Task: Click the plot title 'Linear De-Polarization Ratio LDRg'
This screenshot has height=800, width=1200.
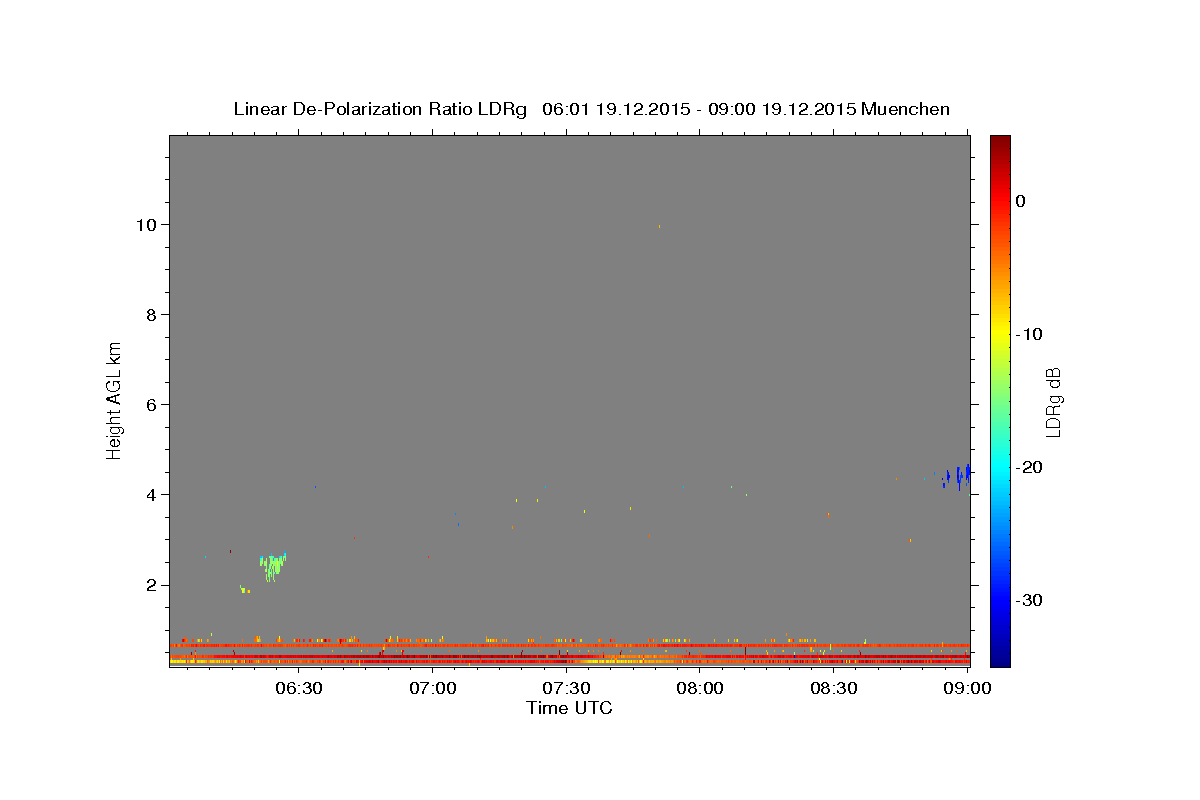Action: click(x=380, y=109)
